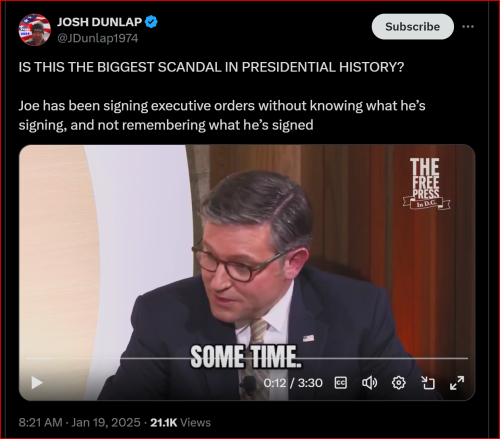Click The Free Press watermark logo
500x439 pixels.
(426, 184)
